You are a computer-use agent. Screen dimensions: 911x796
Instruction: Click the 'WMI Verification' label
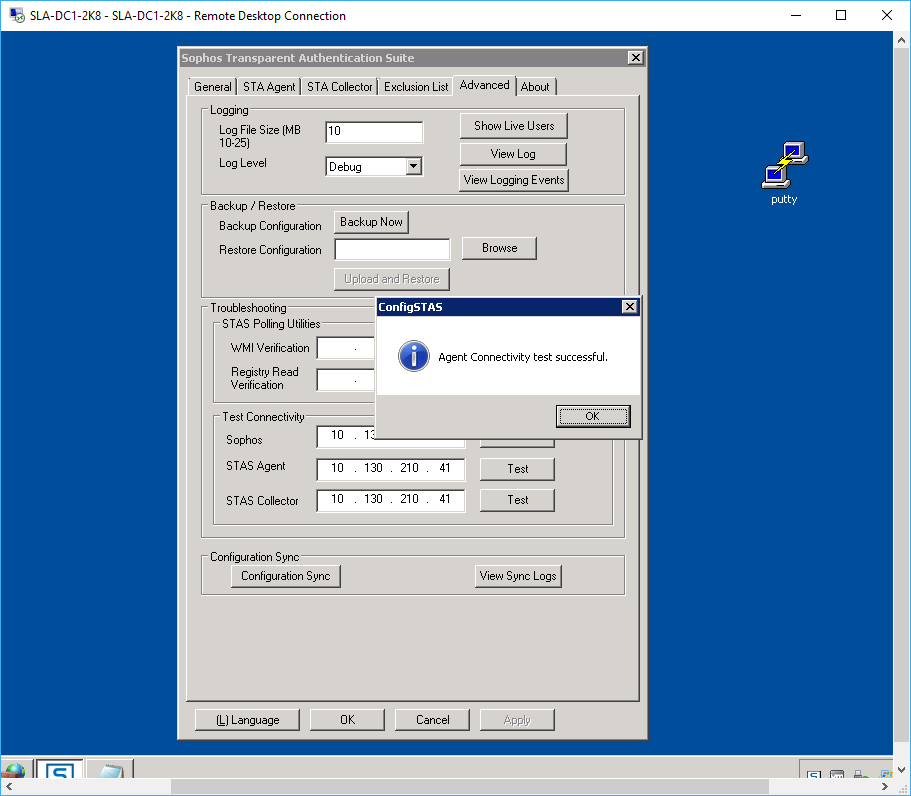pyautogui.click(x=270, y=348)
